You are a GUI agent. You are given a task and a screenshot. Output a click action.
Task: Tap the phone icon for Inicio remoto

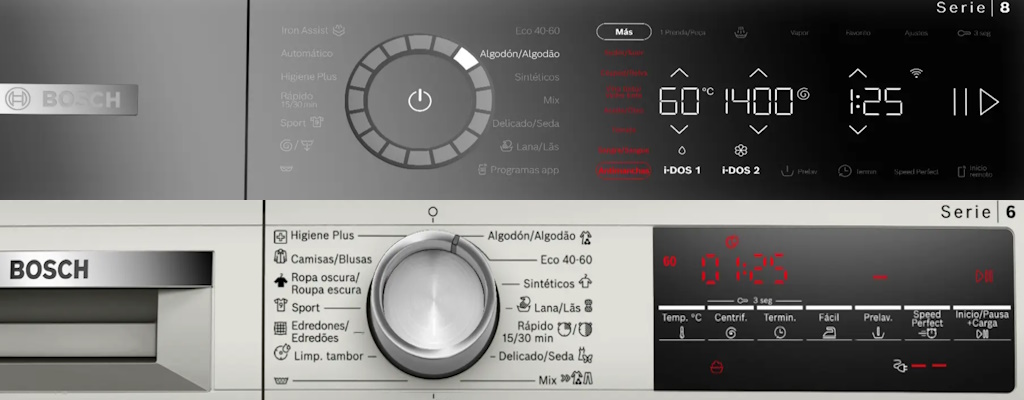[961, 171]
